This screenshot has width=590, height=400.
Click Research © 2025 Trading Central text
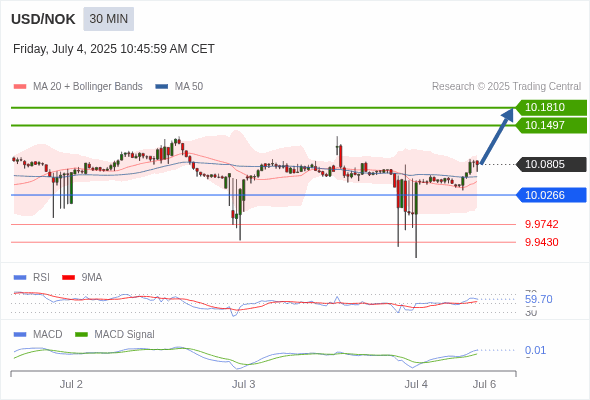(x=506, y=87)
